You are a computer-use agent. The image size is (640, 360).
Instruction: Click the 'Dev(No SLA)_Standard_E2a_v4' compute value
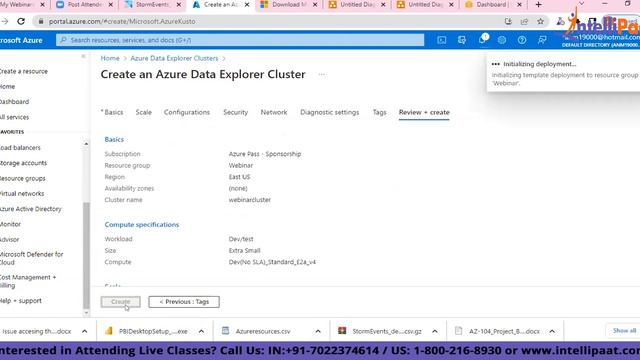click(272, 262)
